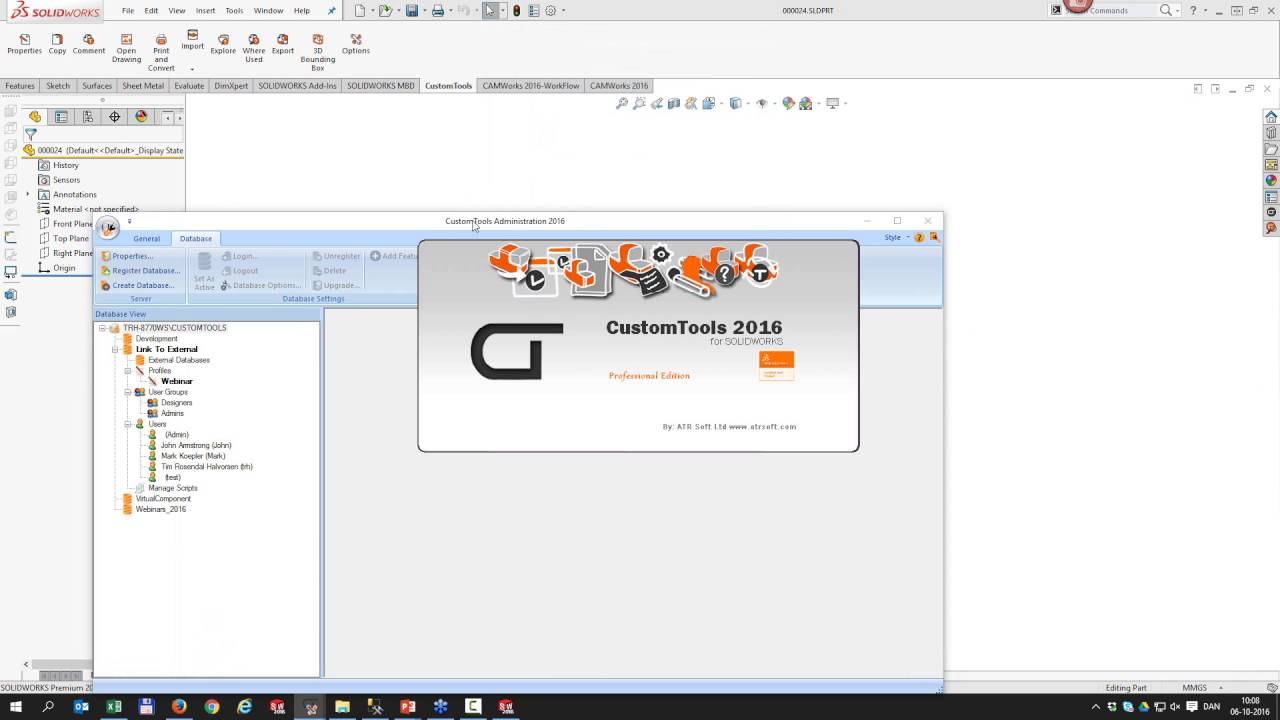Open the Tools menu
Image resolution: width=1280 pixels, height=720 pixels.
click(234, 10)
